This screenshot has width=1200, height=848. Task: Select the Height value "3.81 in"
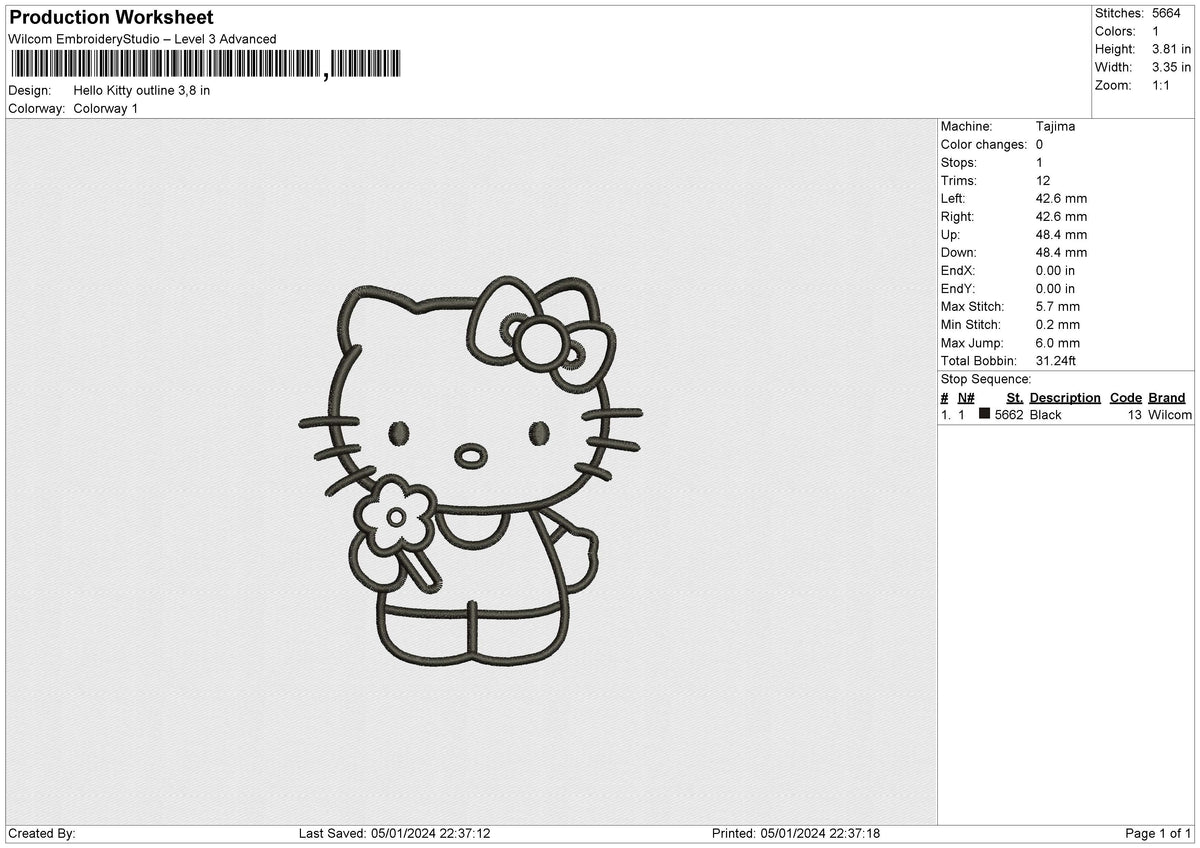click(x=1172, y=49)
